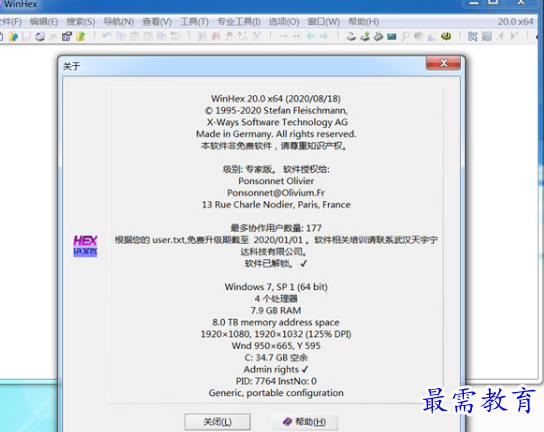Screen dimensions: 544x432
Task: Open the 查看(V) View menu
Action: tap(157, 22)
